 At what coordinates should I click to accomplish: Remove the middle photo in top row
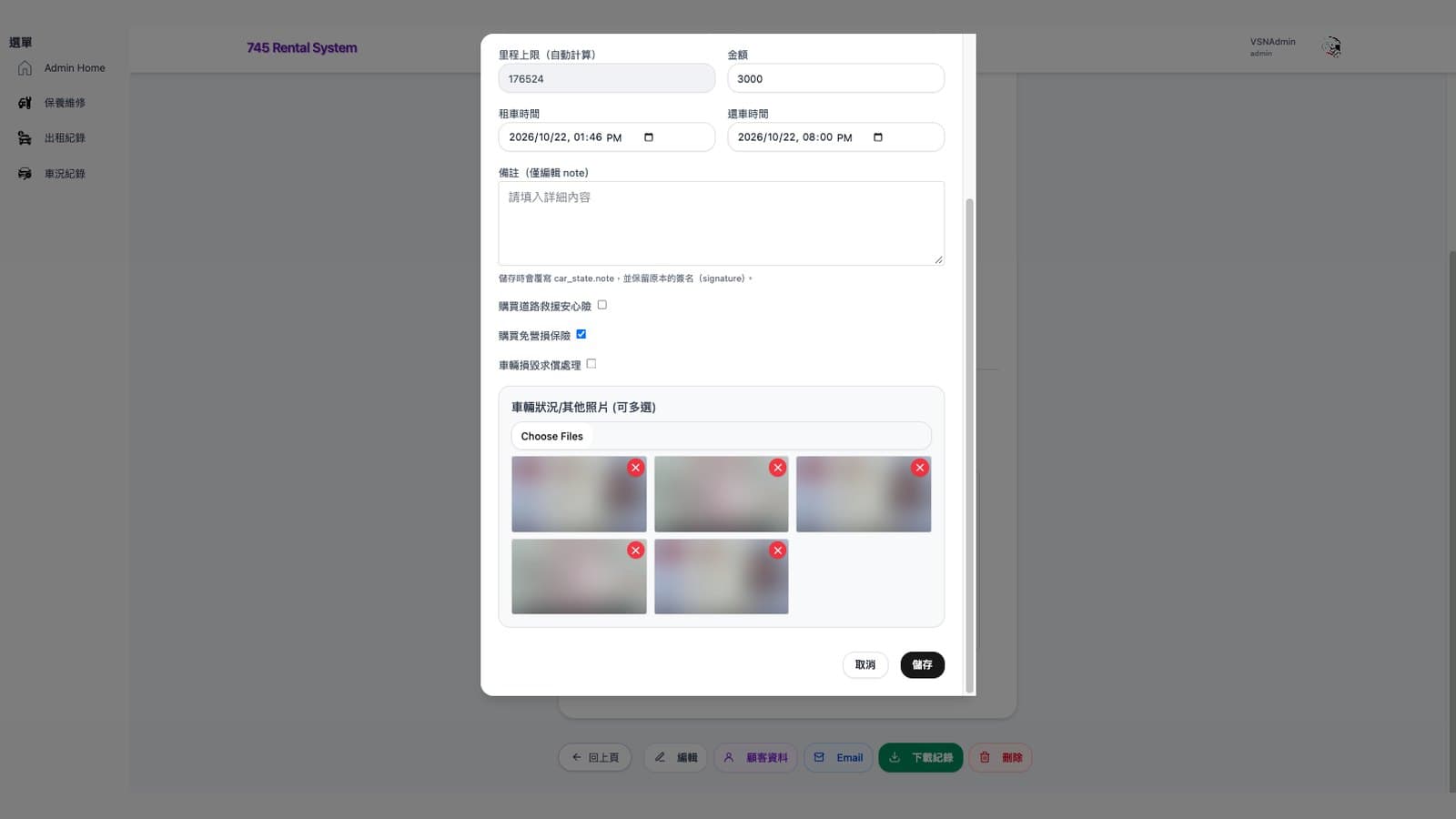click(777, 468)
